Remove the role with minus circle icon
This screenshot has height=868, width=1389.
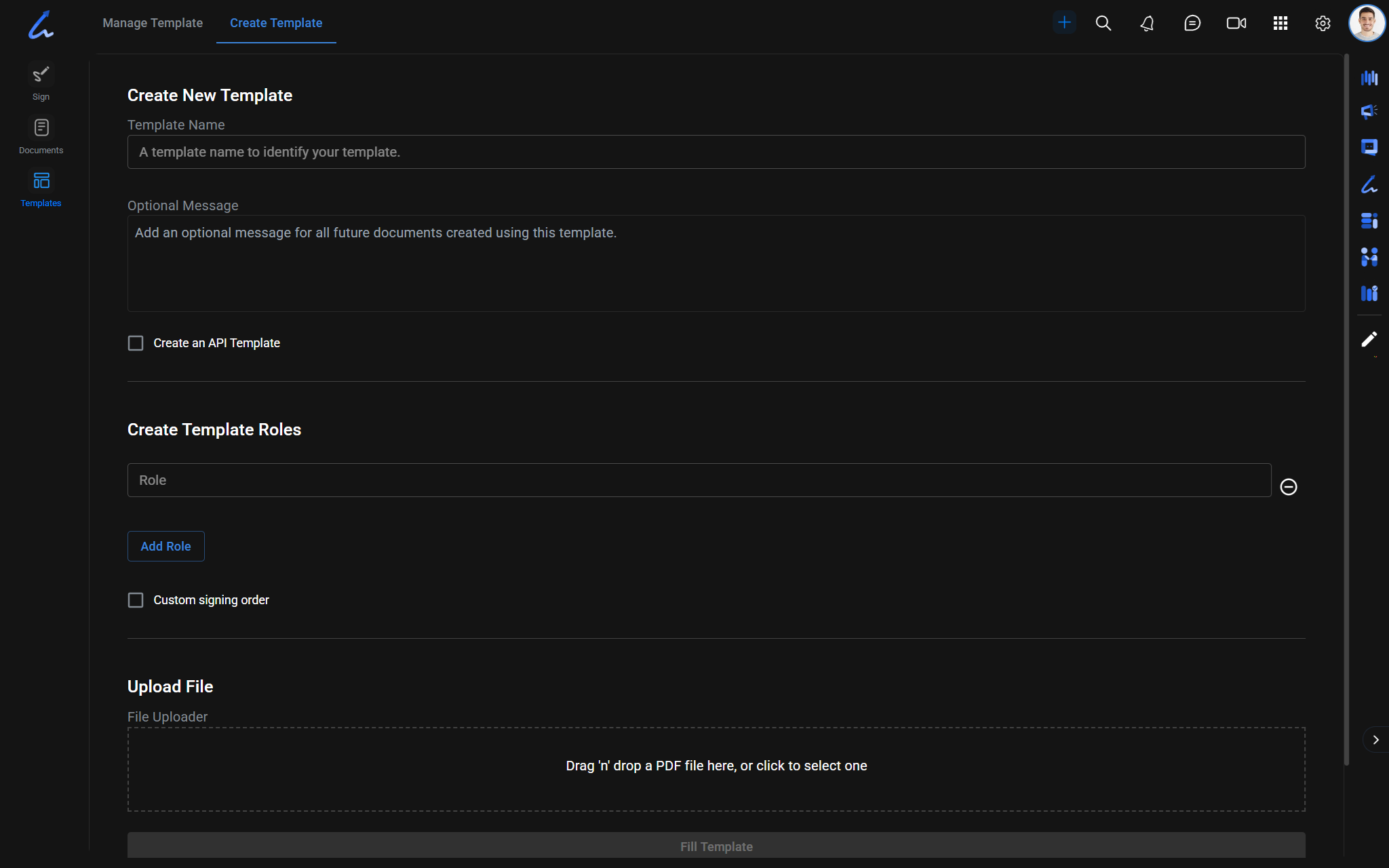(1288, 487)
